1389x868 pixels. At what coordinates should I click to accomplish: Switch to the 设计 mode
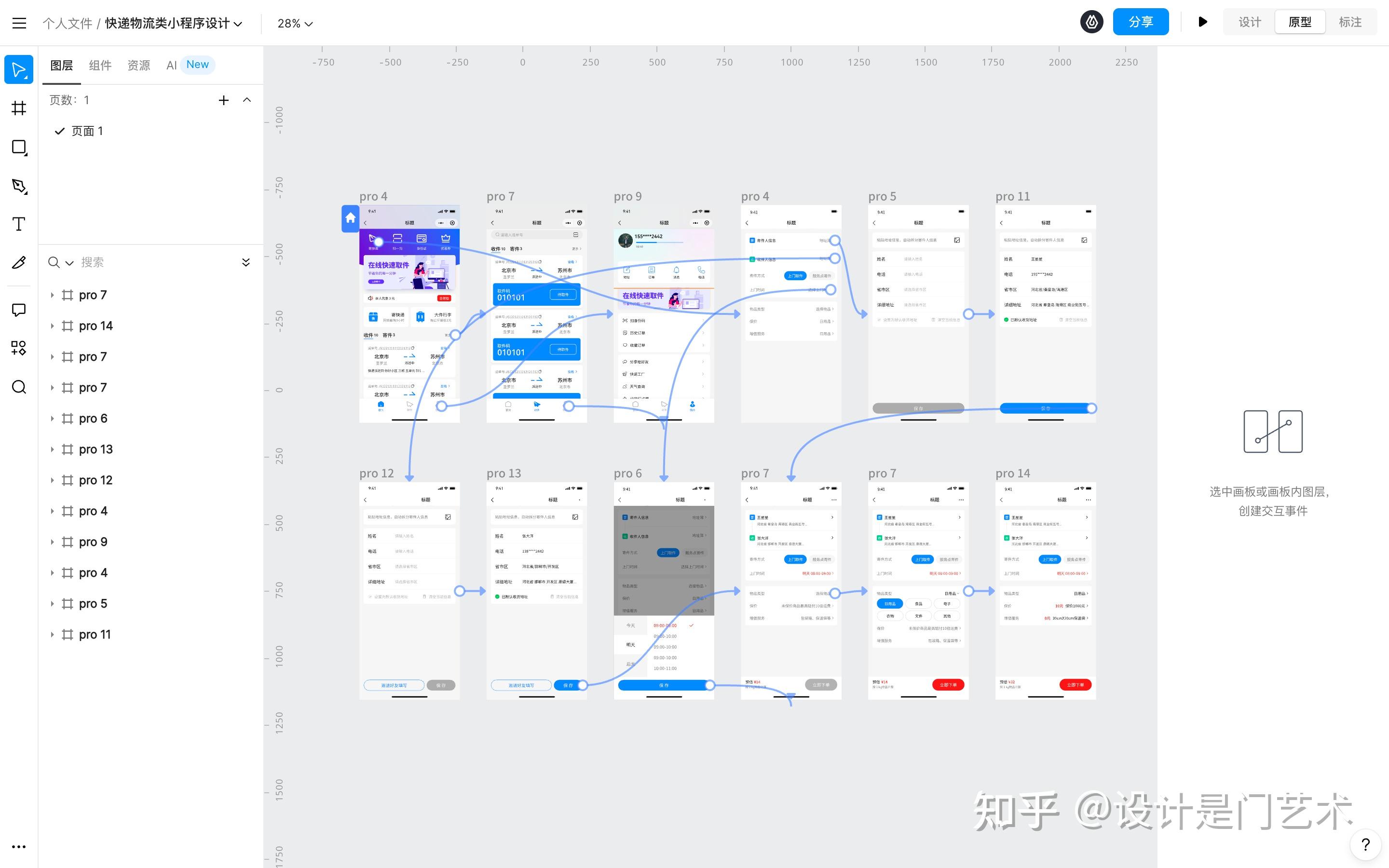pos(1250,22)
